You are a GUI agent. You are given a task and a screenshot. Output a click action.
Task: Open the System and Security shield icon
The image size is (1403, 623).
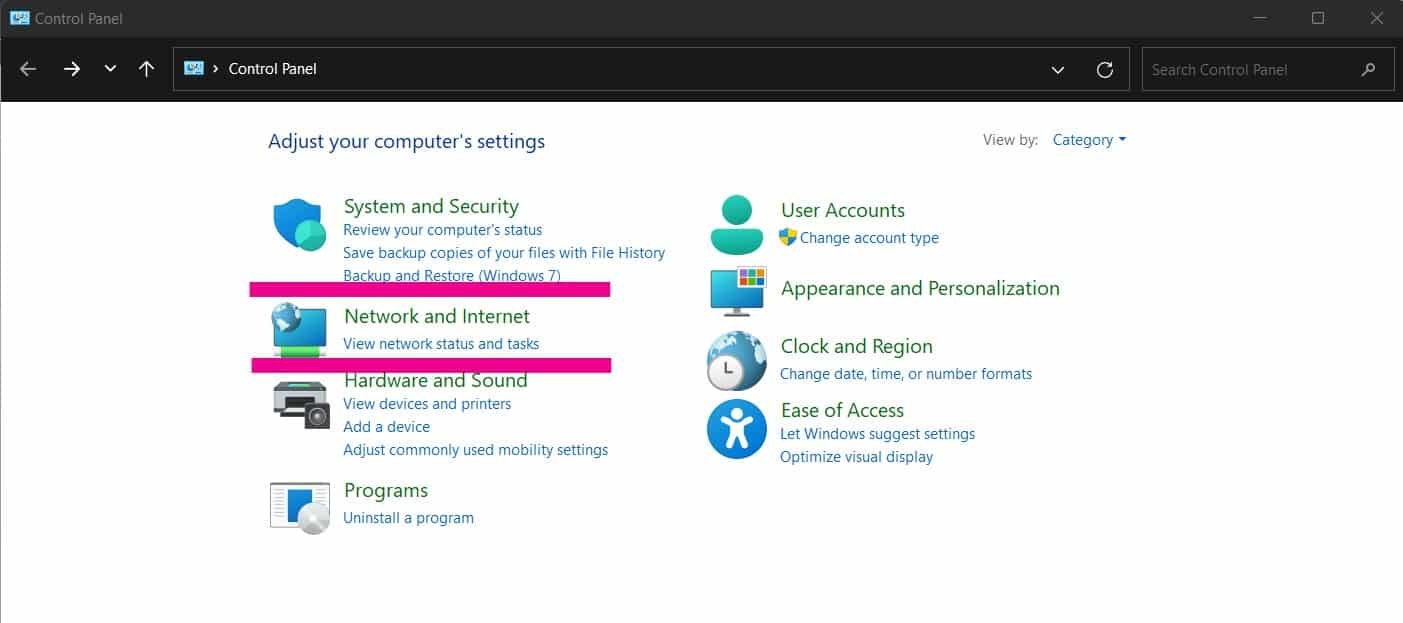click(300, 224)
